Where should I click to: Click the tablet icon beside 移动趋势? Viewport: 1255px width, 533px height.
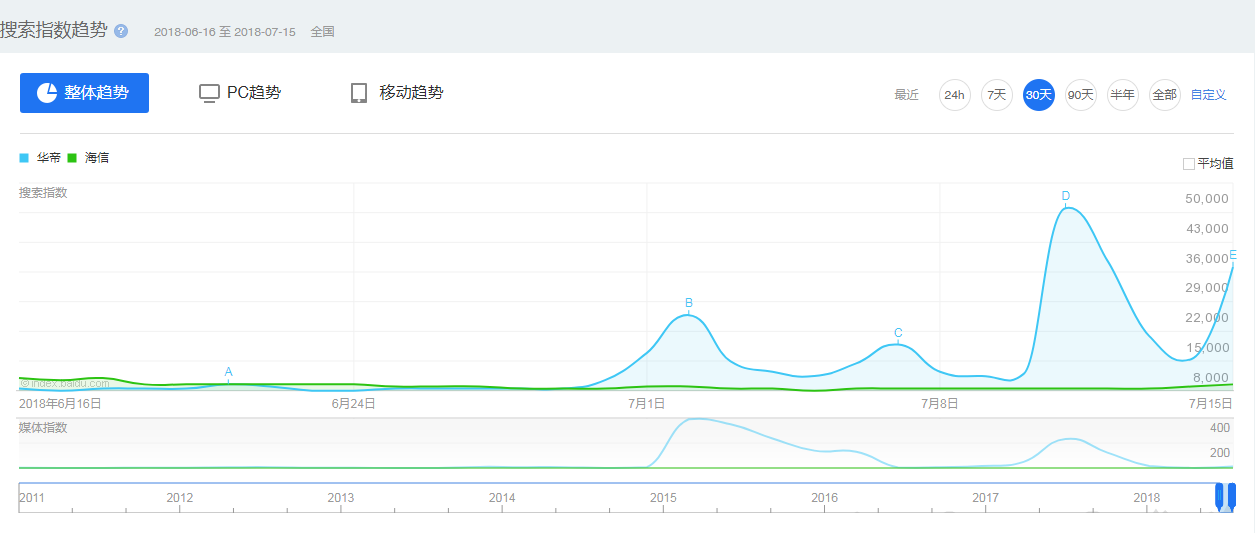coord(359,93)
